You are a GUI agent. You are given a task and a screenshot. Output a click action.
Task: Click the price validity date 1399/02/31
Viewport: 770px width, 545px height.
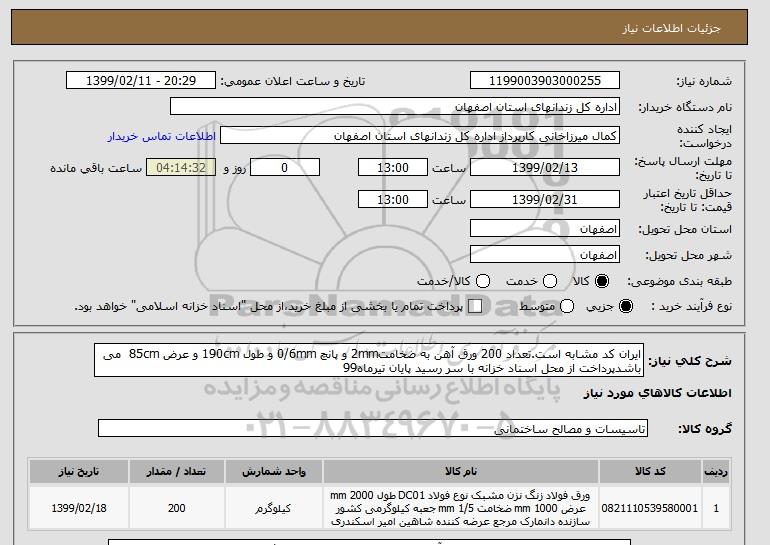pos(545,199)
